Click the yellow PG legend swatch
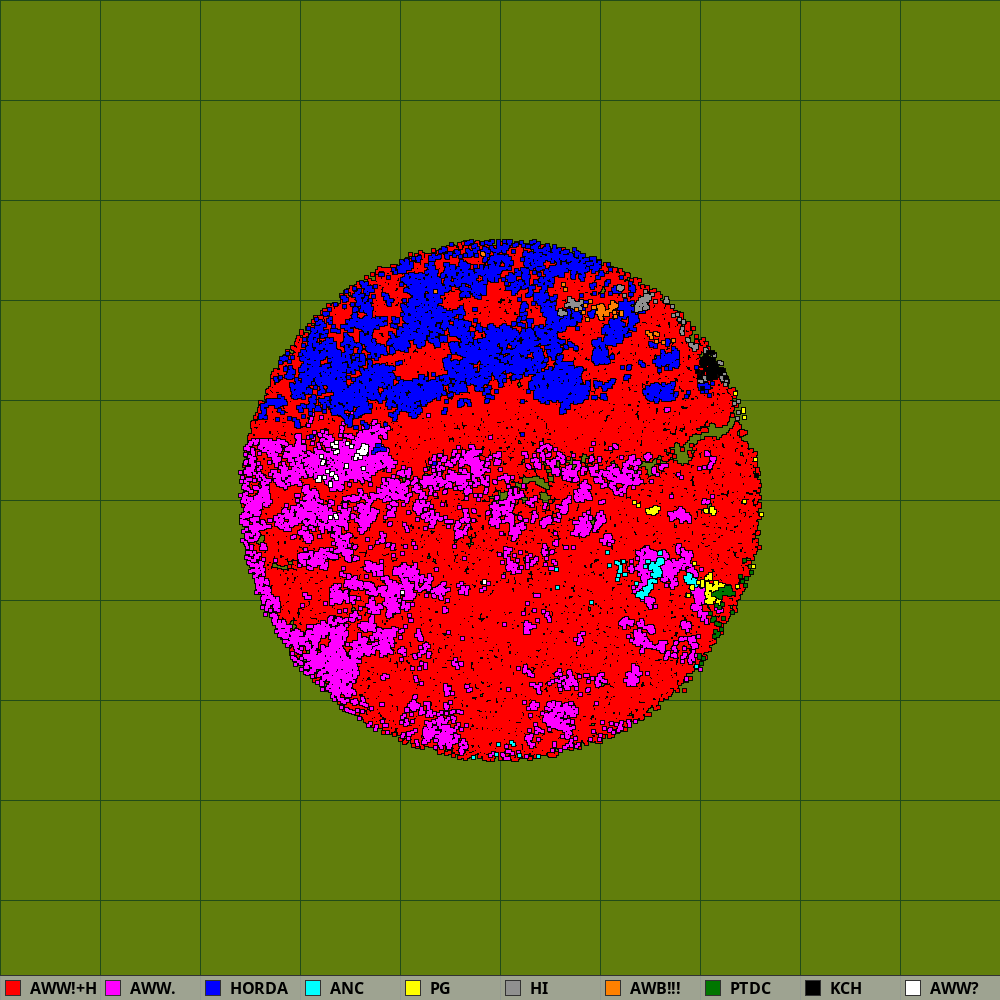Image resolution: width=1000 pixels, height=1000 pixels. pyautogui.click(x=413, y=988)
